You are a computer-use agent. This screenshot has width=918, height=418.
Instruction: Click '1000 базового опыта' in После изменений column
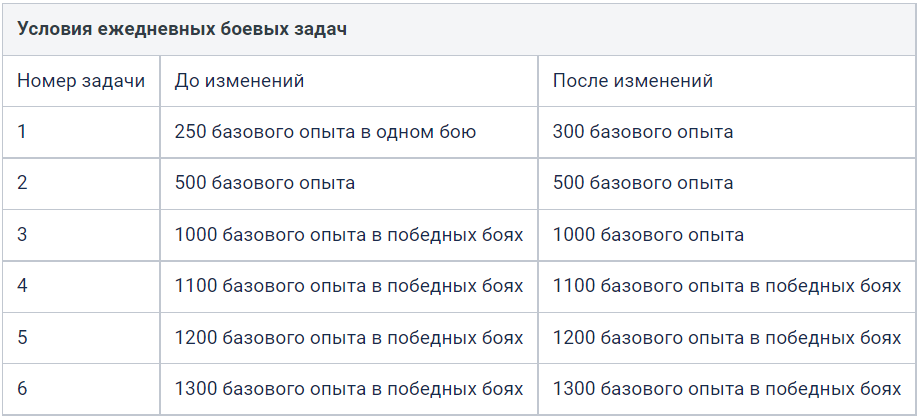click(x=727, y=235)
